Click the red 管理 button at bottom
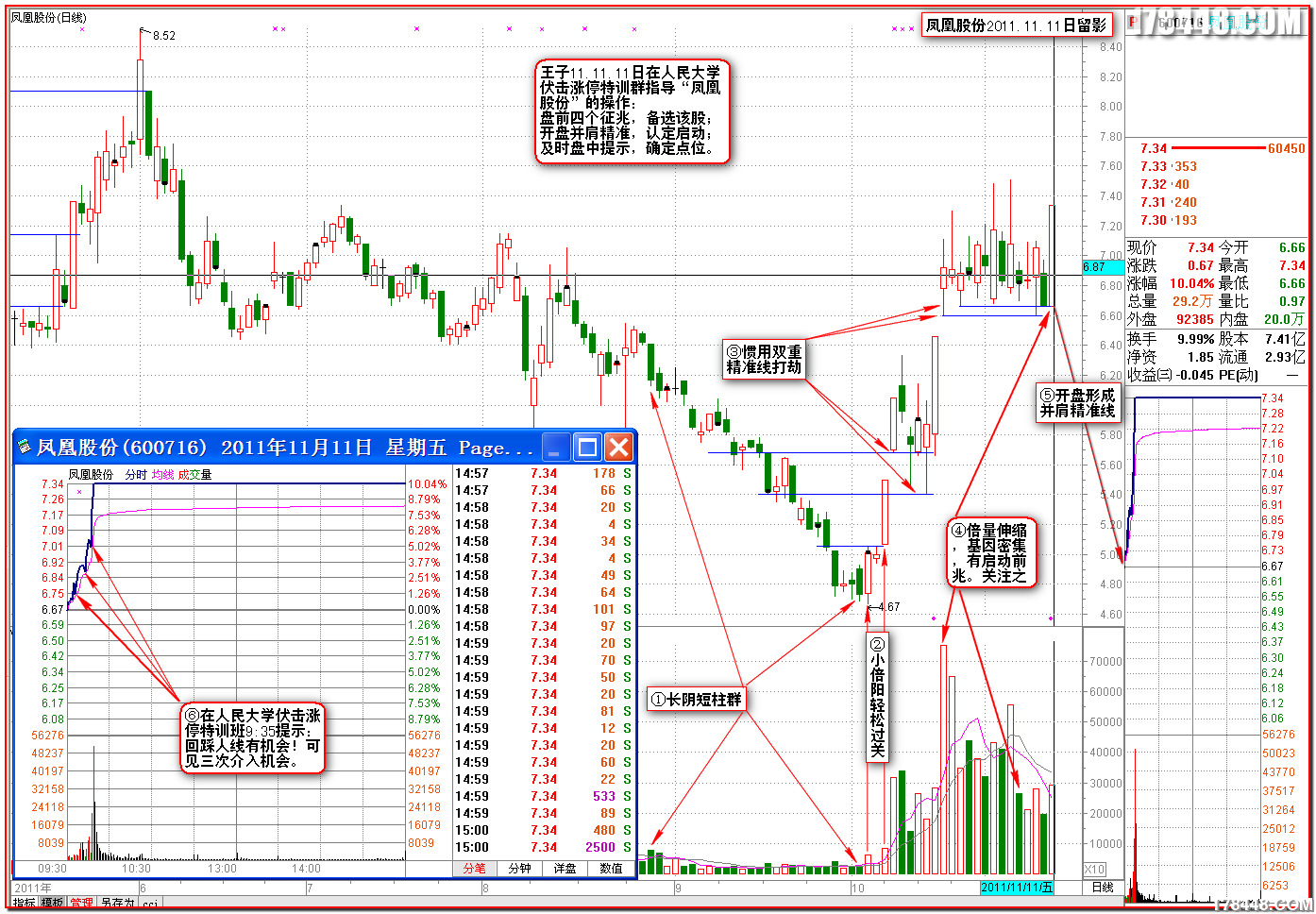 click(x=82, y=904)
